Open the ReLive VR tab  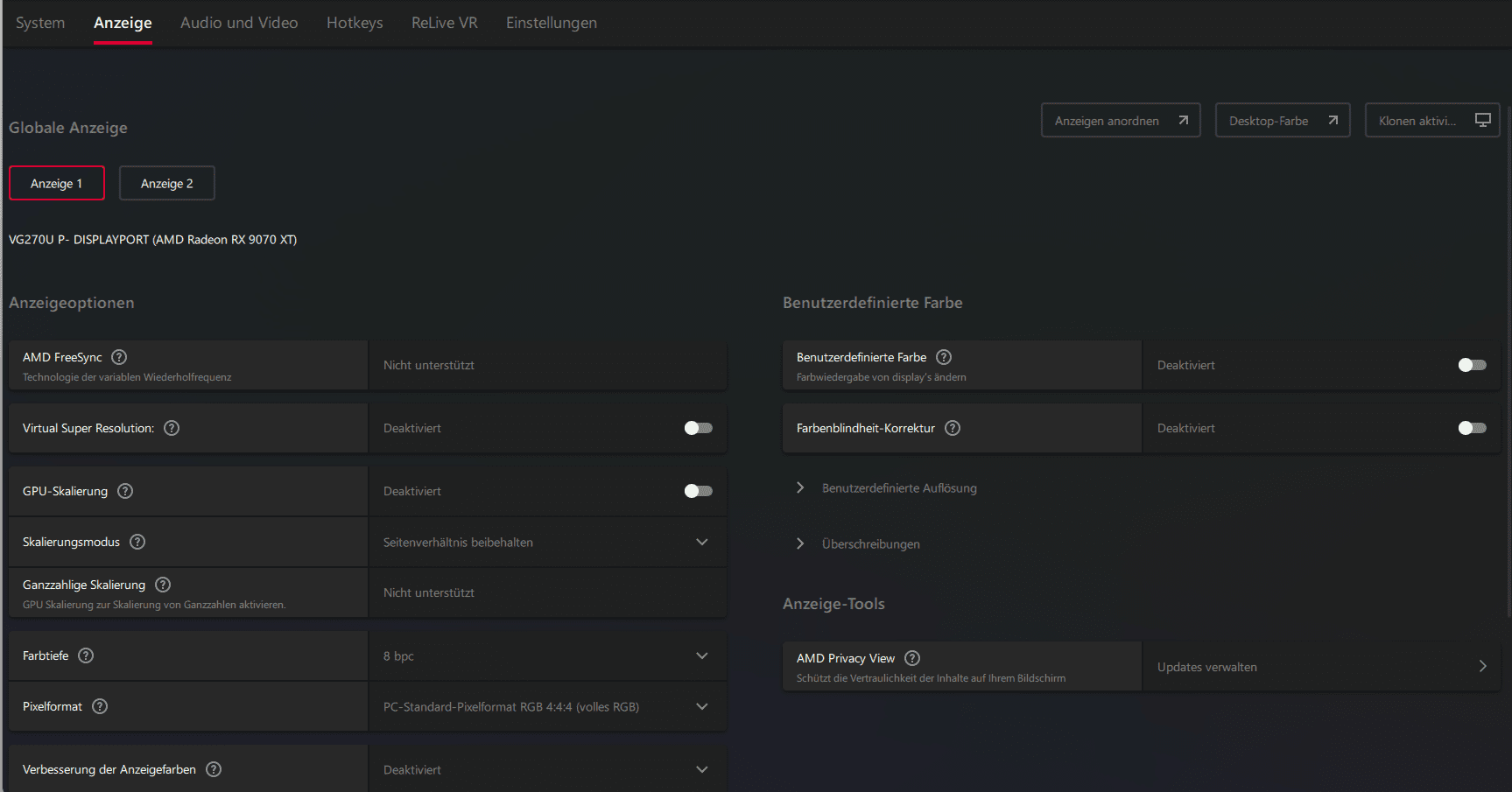445,23
